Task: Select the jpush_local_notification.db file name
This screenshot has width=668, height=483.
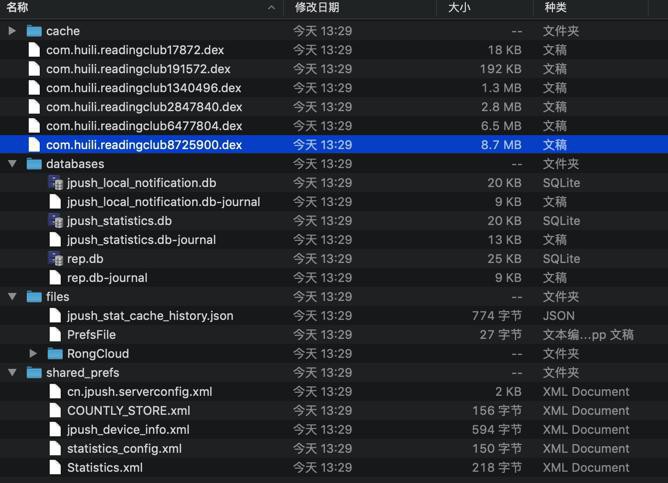Action: tap(141, 183)
